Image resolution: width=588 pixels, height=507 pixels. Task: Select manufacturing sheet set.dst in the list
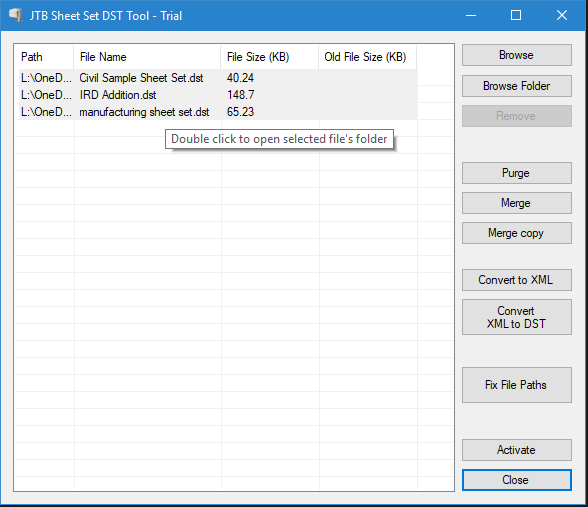tap(218, 112)
